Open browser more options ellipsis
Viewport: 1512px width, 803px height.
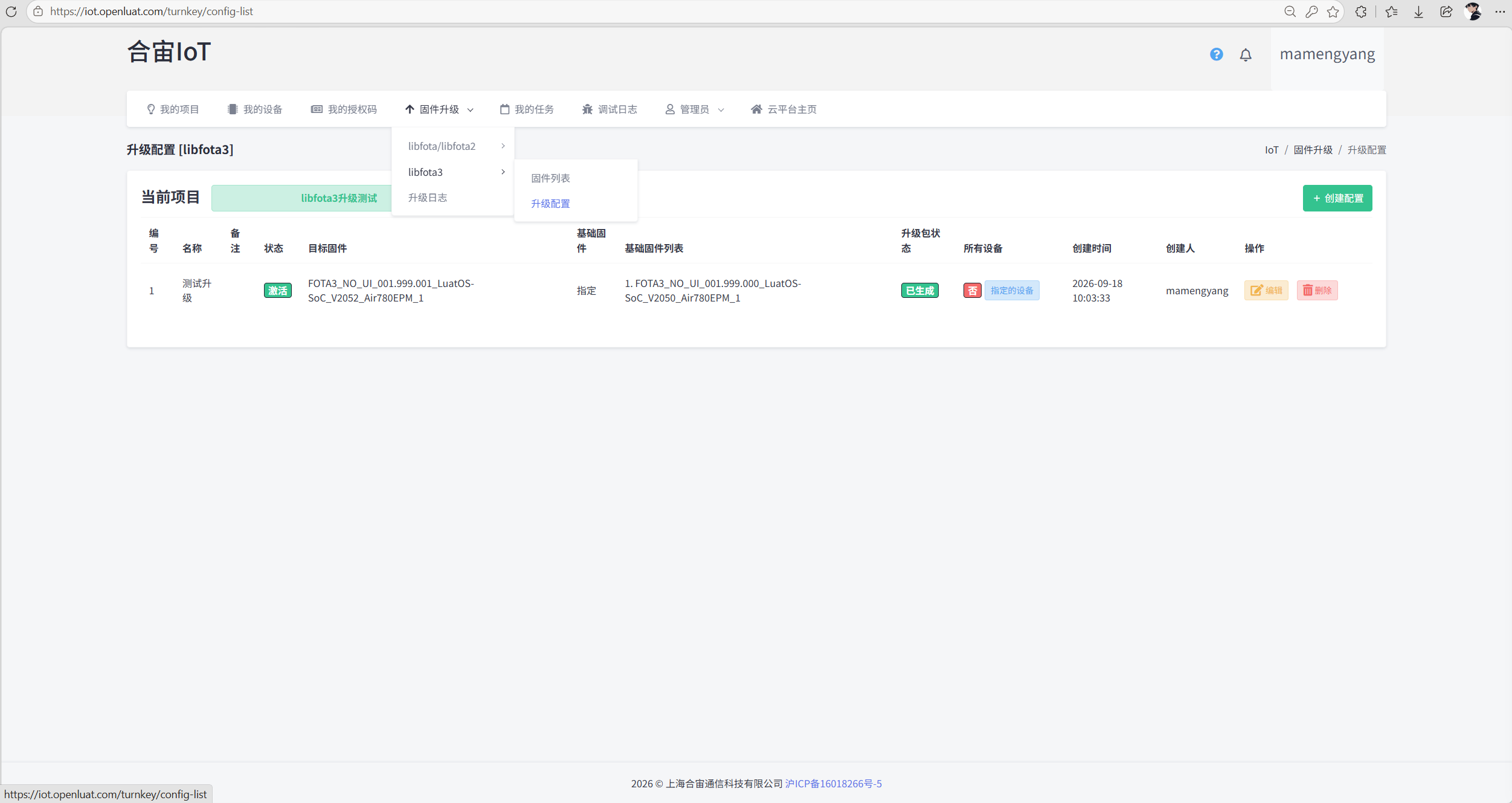tap(1499, 11)
